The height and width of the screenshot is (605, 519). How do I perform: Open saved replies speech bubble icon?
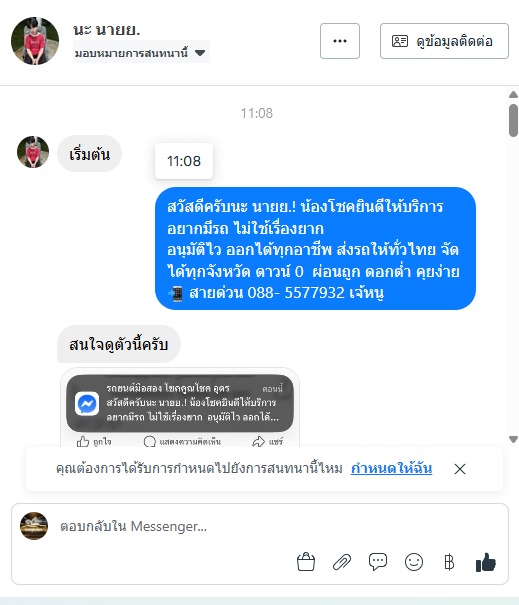click(378, 562)
